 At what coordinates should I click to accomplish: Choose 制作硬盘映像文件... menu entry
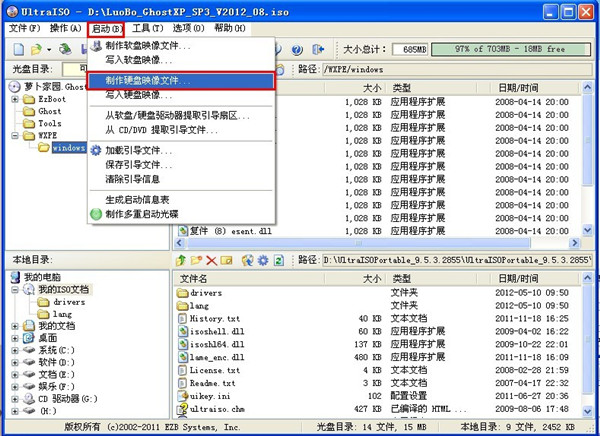click(181, 81)
